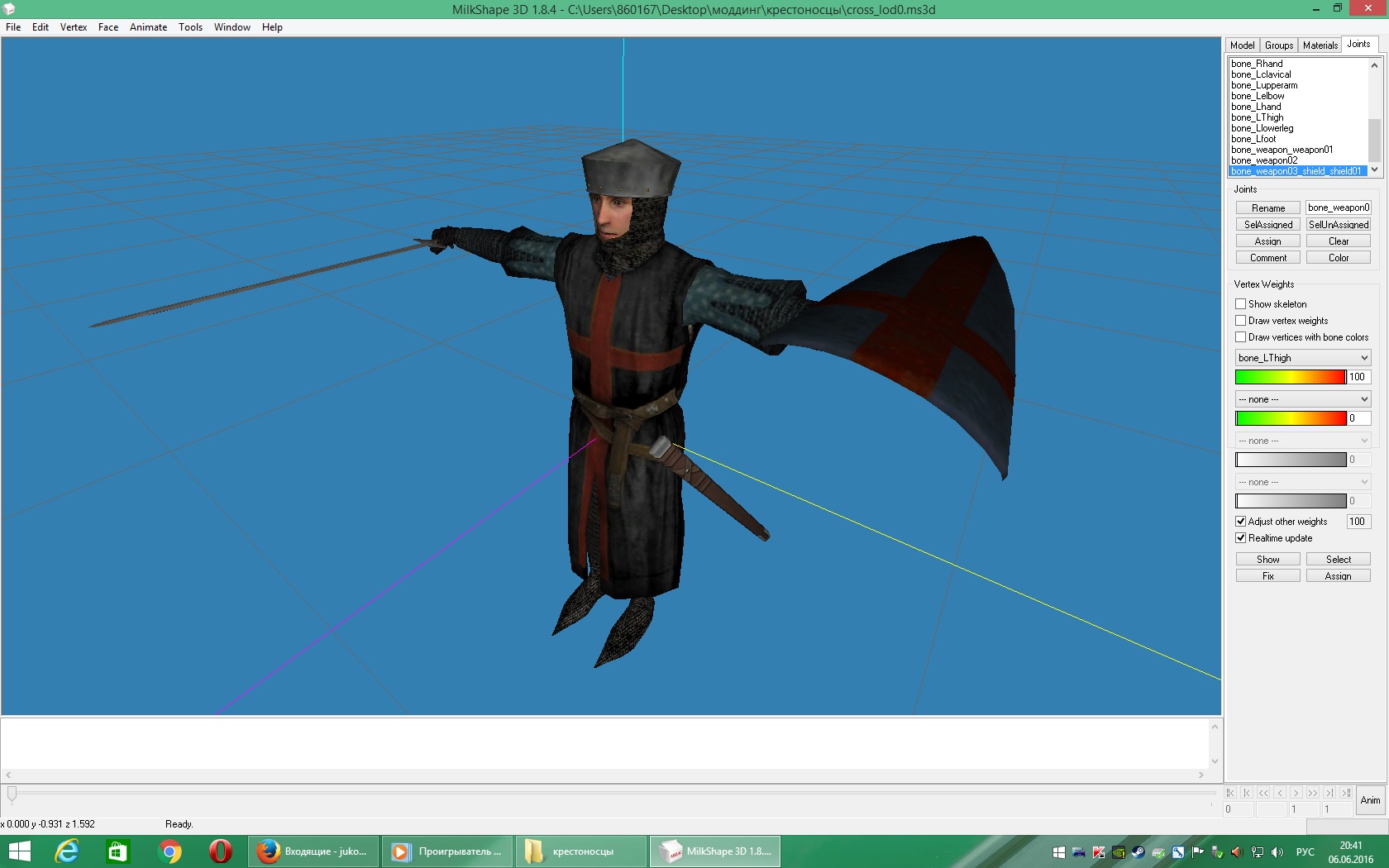The width and height of the screenshot is (1389, 868).
Task: Open the Vertex menu
Action: [x=74, y=27]
